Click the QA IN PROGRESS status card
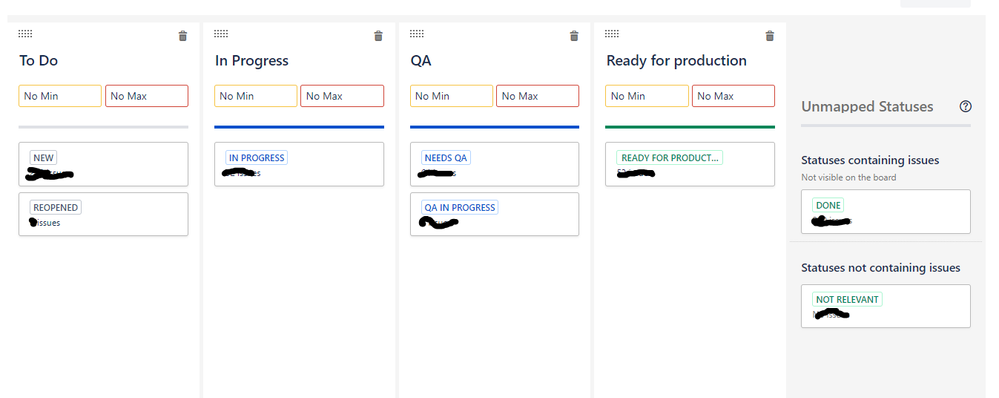 494,214
